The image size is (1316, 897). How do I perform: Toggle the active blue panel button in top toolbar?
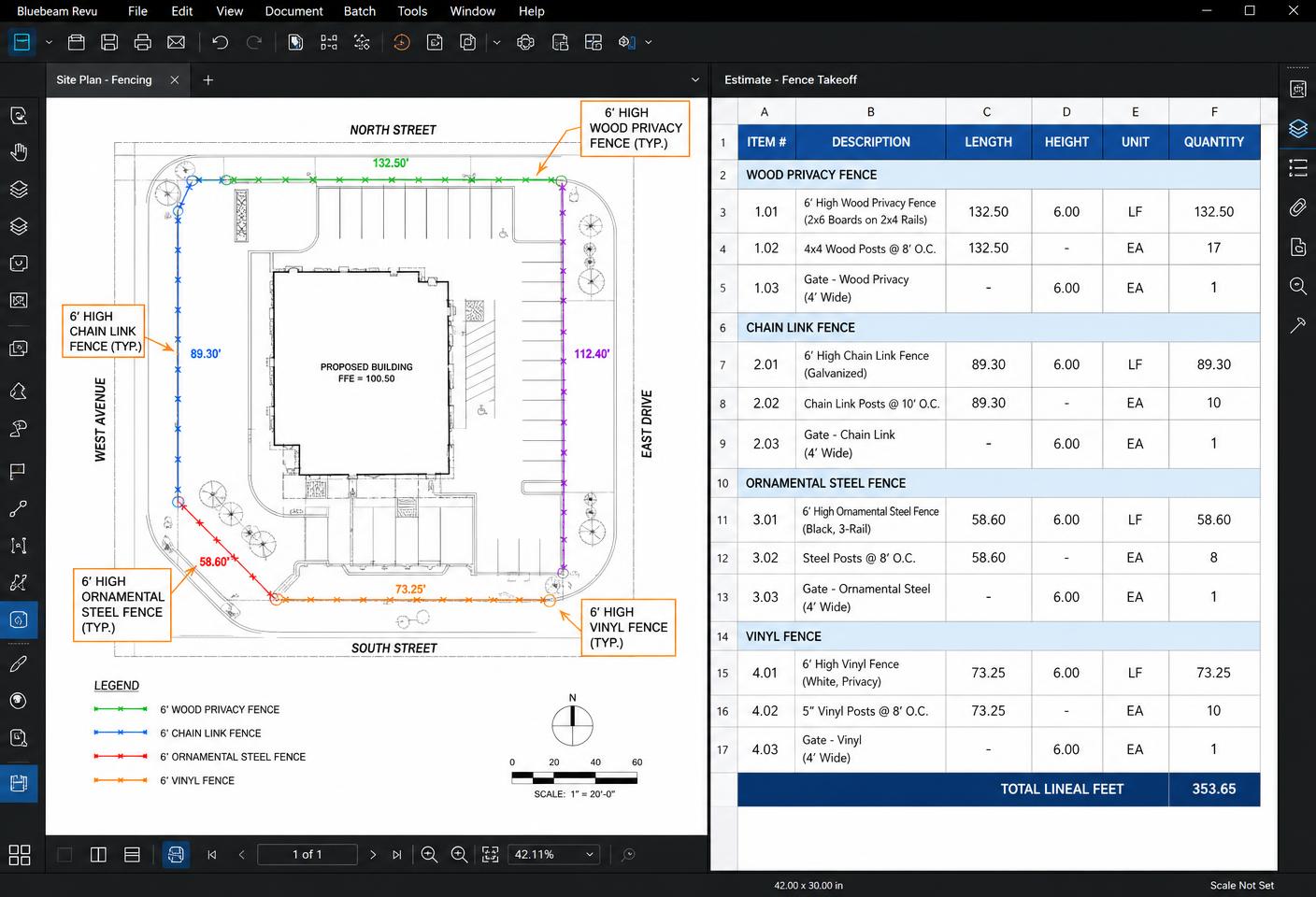[21, 42]
